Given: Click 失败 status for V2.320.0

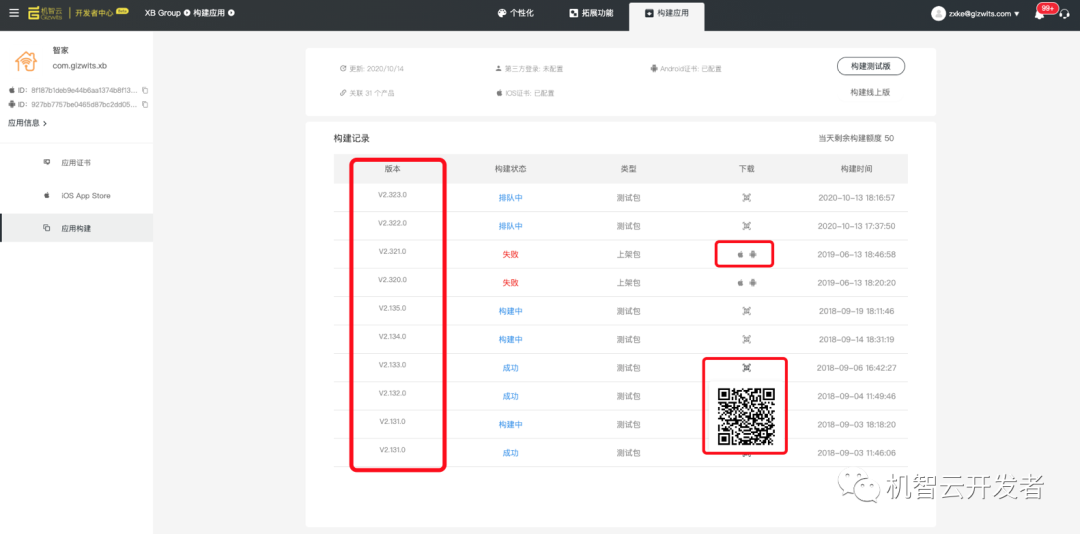Looking at the screenshot, I should [510, 283].
